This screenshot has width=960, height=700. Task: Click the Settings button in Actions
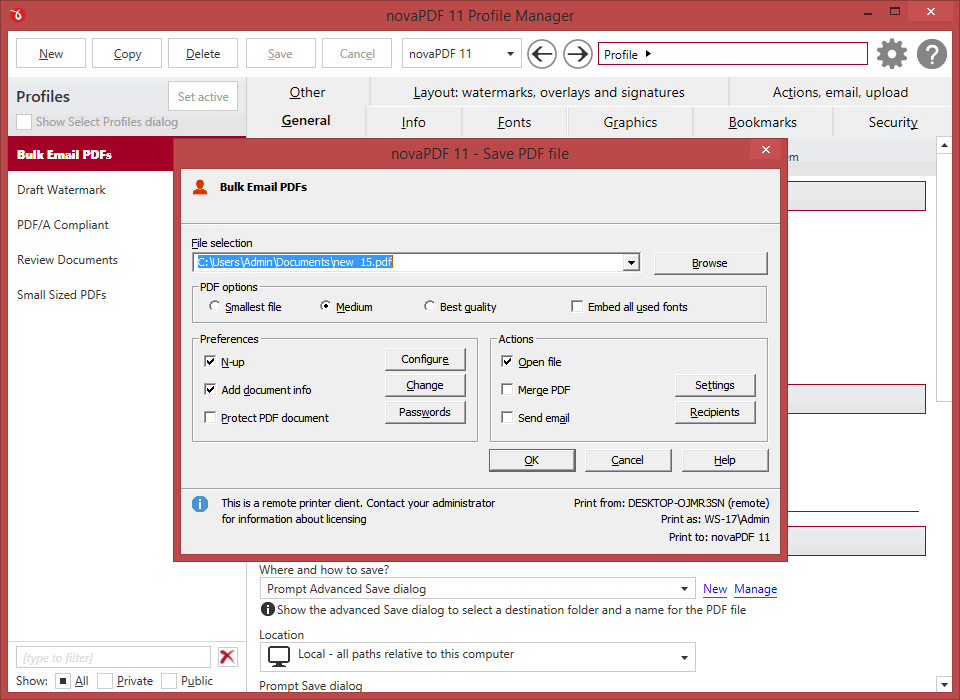714,385
